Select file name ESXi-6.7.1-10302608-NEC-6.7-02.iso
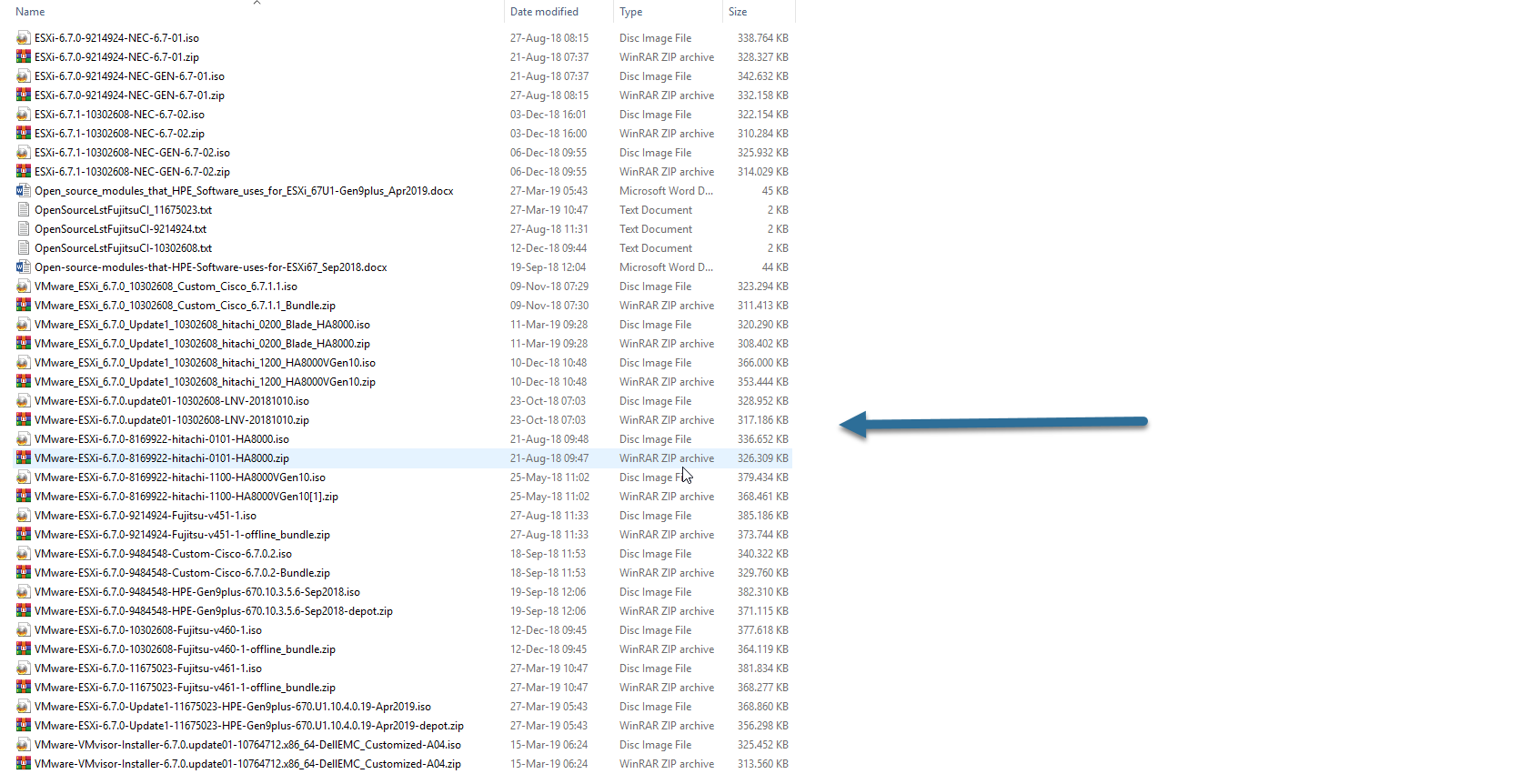The width and height of the screenshot is (1520, 784). tap(119, 115)
